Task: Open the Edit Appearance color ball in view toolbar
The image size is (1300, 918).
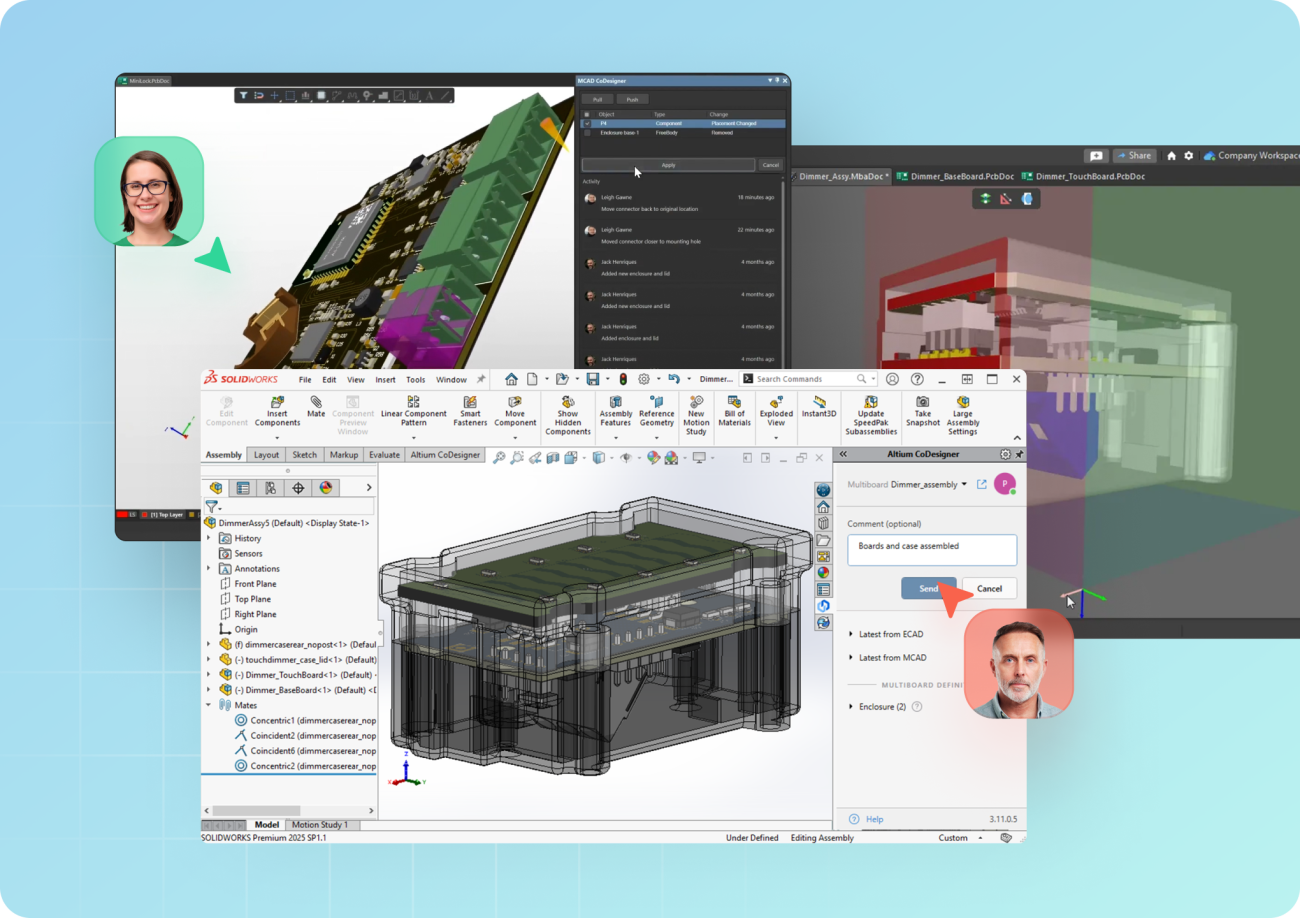Action: pyautogui.click(x=653, y=458)
